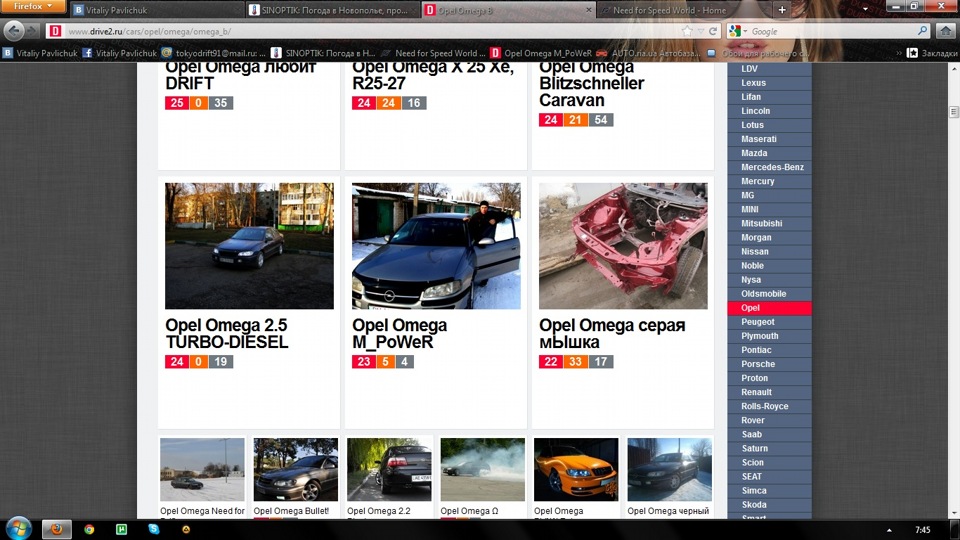This screenshot has width=960, height=540.
Task: Bookmark this page with the star icon
Action: pyautogui.click(x=687, y=31)
